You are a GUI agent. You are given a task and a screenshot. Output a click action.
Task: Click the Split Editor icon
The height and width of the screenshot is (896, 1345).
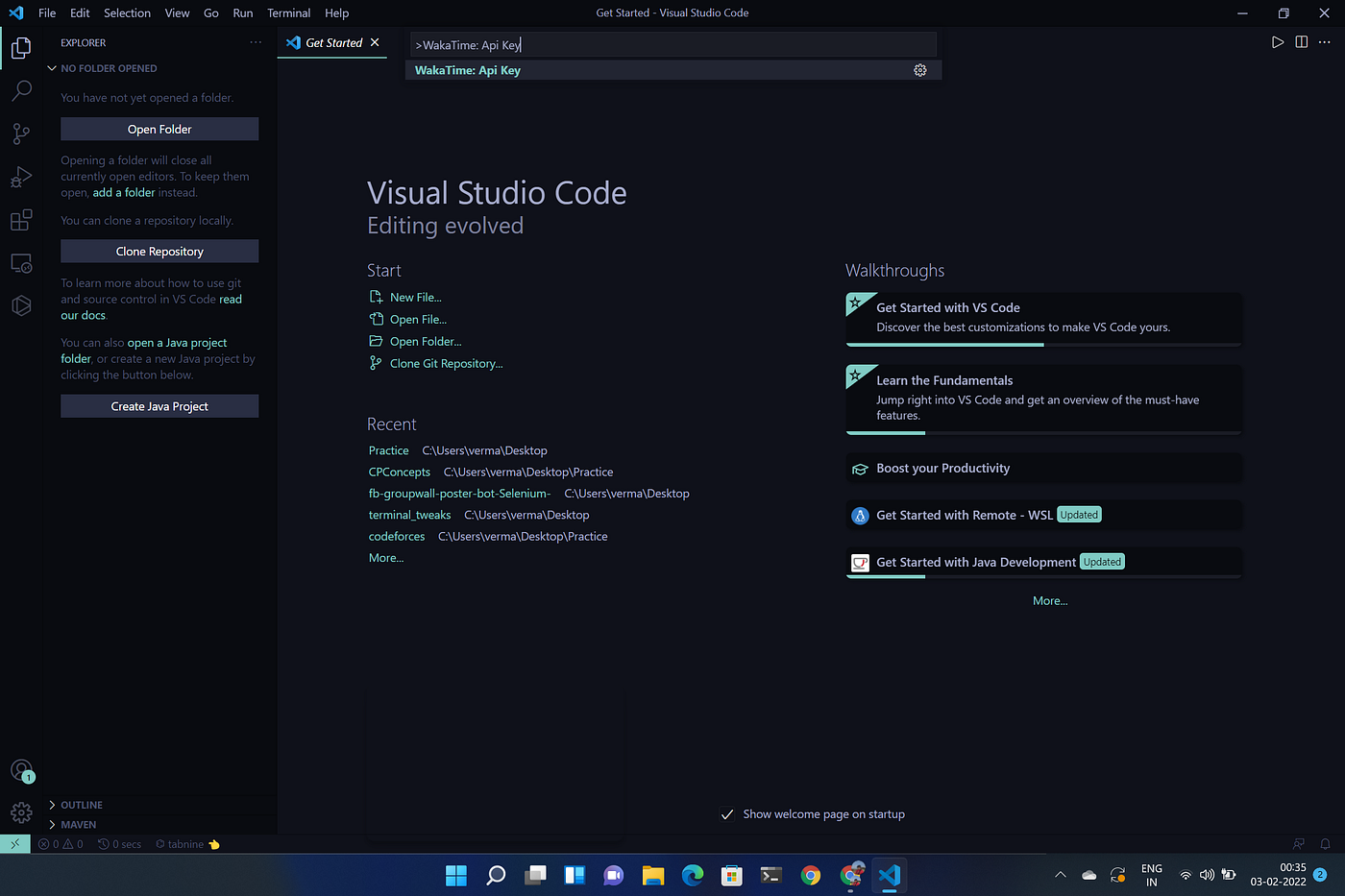1301,42
